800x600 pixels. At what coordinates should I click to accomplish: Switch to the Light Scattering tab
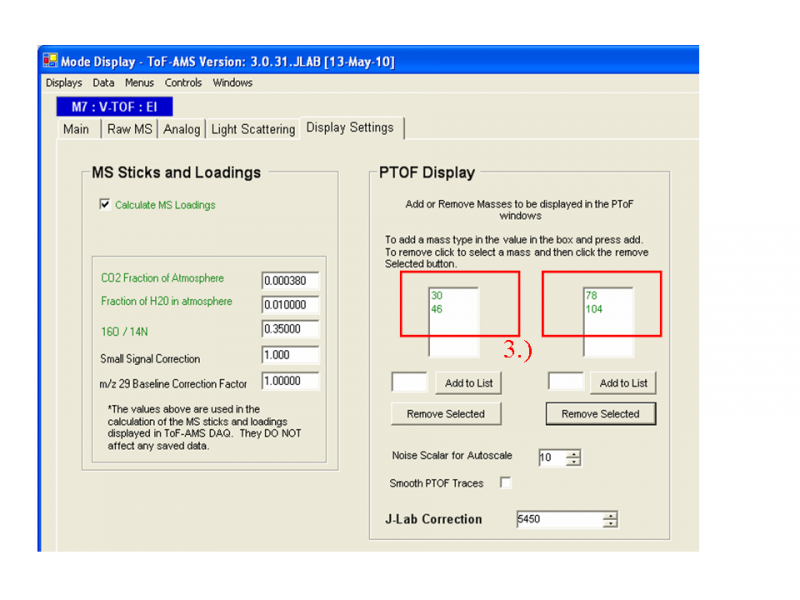pyautogui.click(x=253, y=129)
